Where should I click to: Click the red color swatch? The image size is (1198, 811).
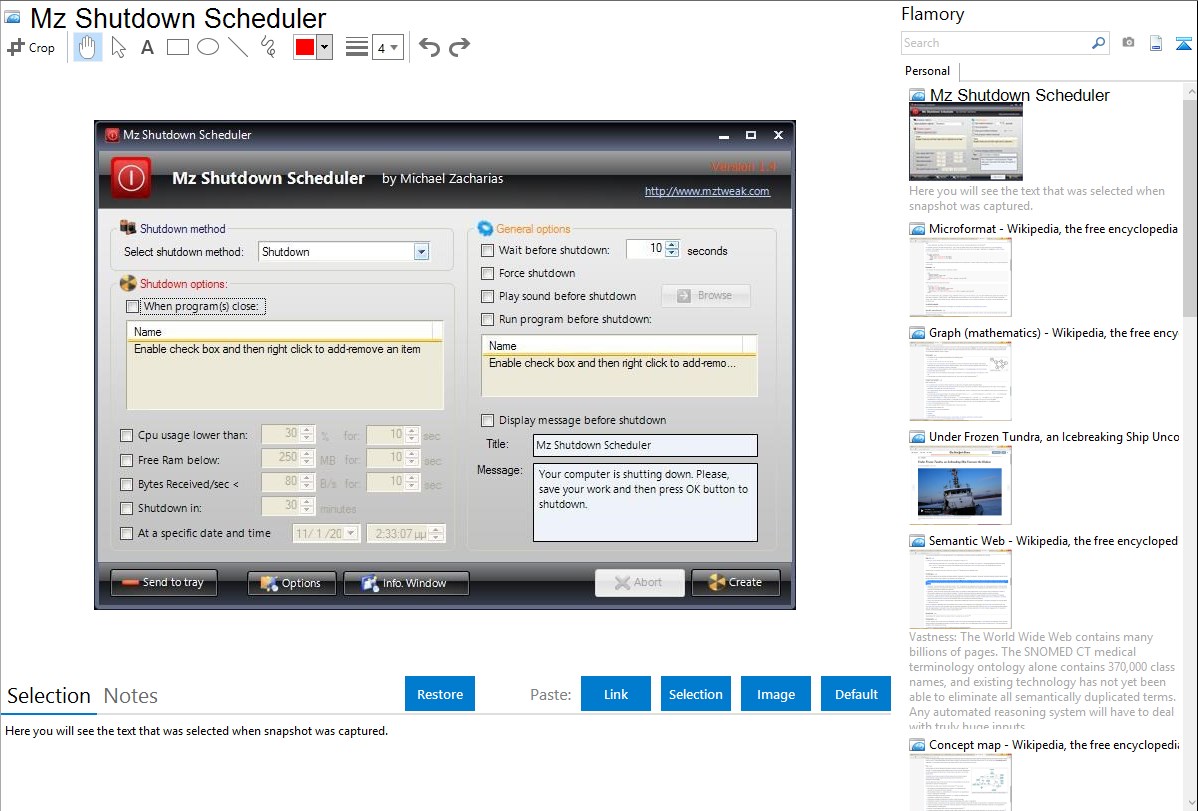[305, 47]
